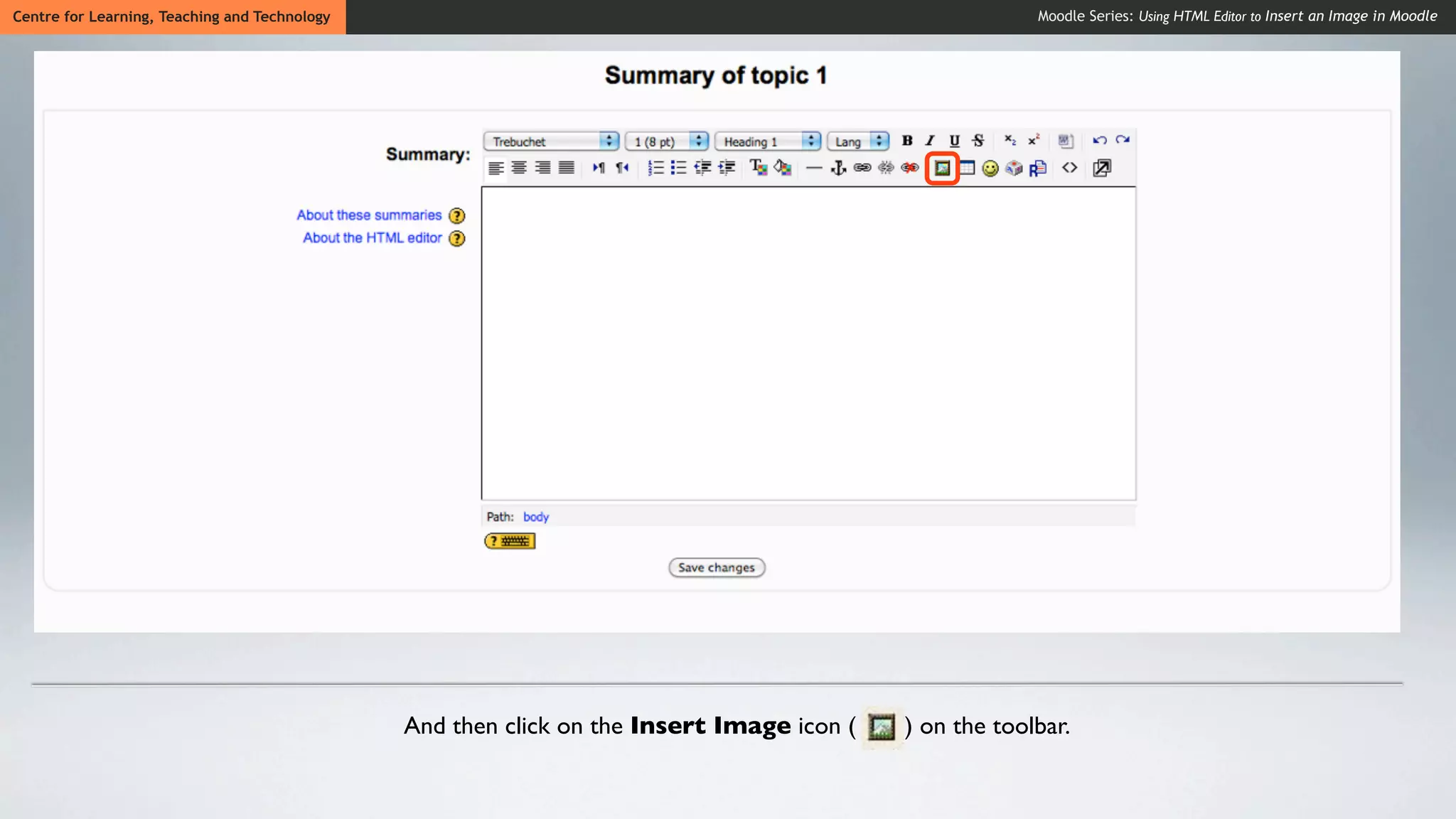This screenshot has height=819, width=1456.
Task: Undo the last action
Action: [x=1099, y=141]
